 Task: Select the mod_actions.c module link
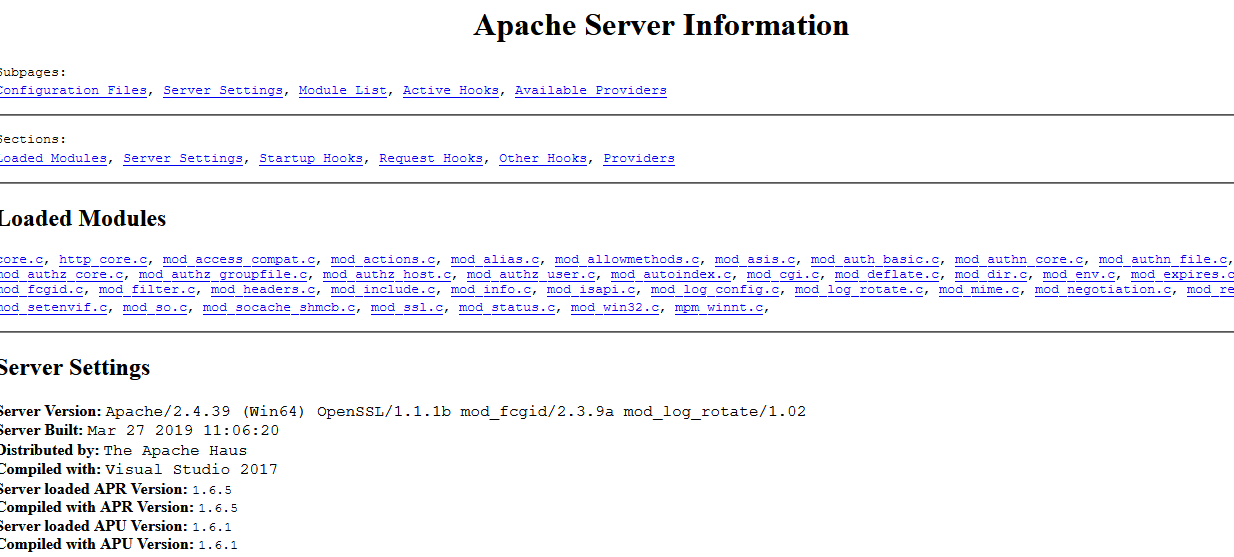(383, 260)
